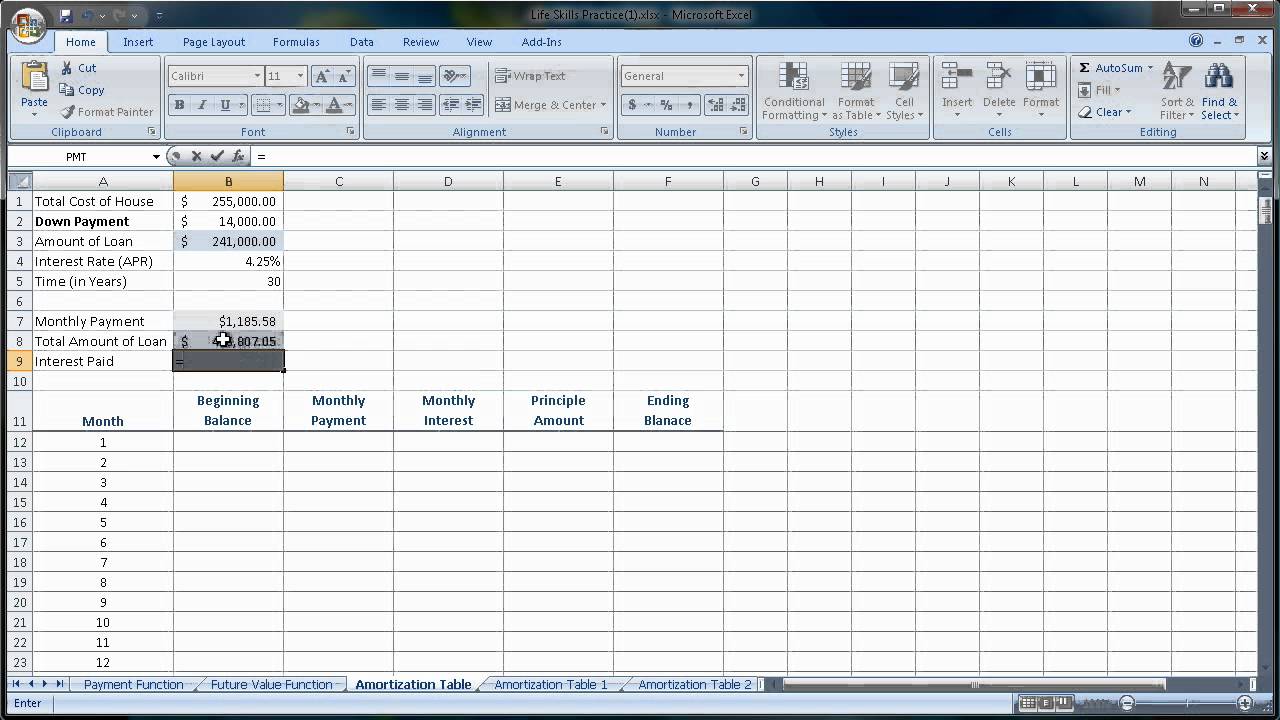
Task: Increase font size with Grow Font
Action: (x=322, y=76)
